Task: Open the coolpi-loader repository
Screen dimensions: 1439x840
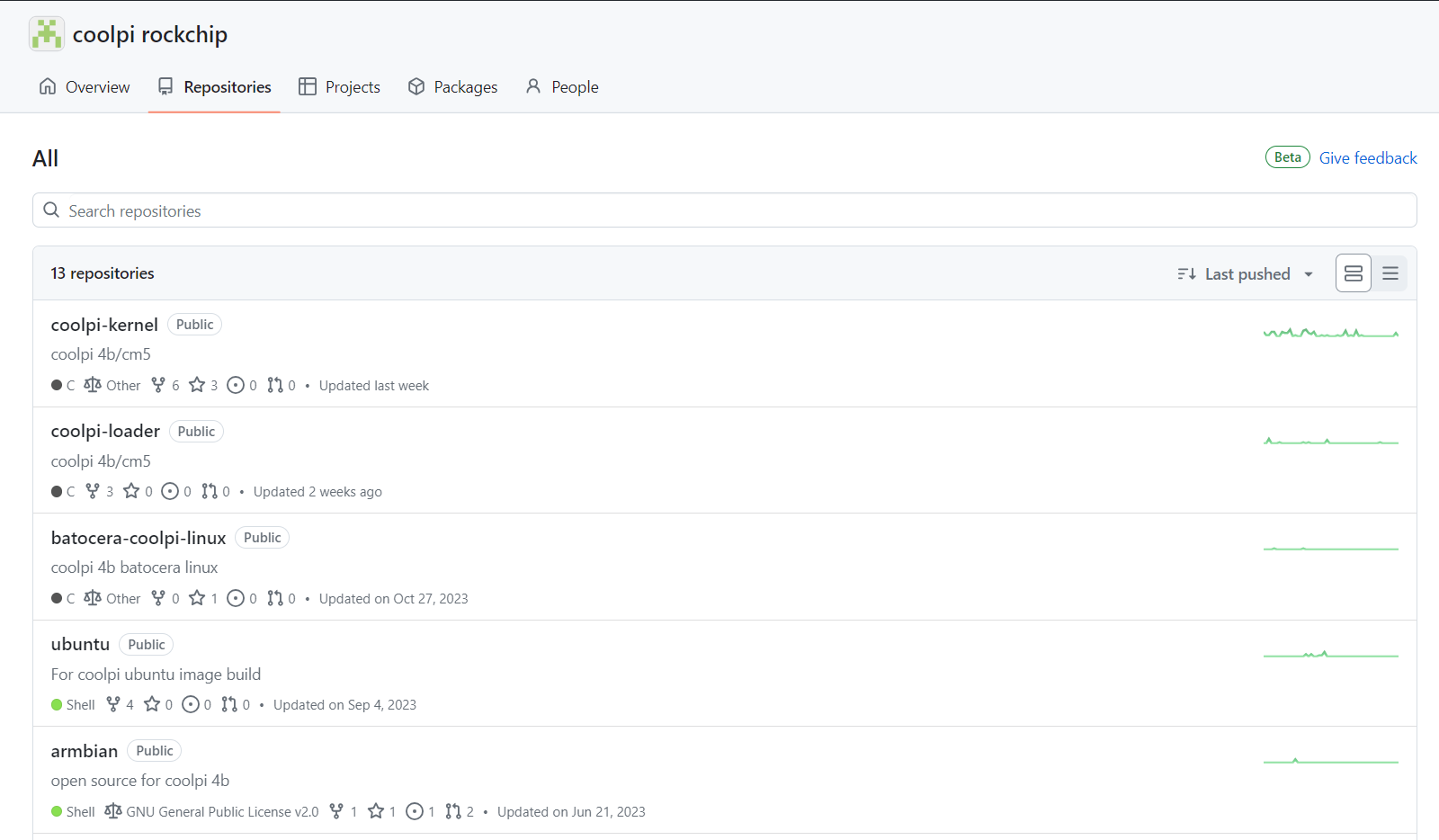Action: pyautogui.click(x=105, y=432)
